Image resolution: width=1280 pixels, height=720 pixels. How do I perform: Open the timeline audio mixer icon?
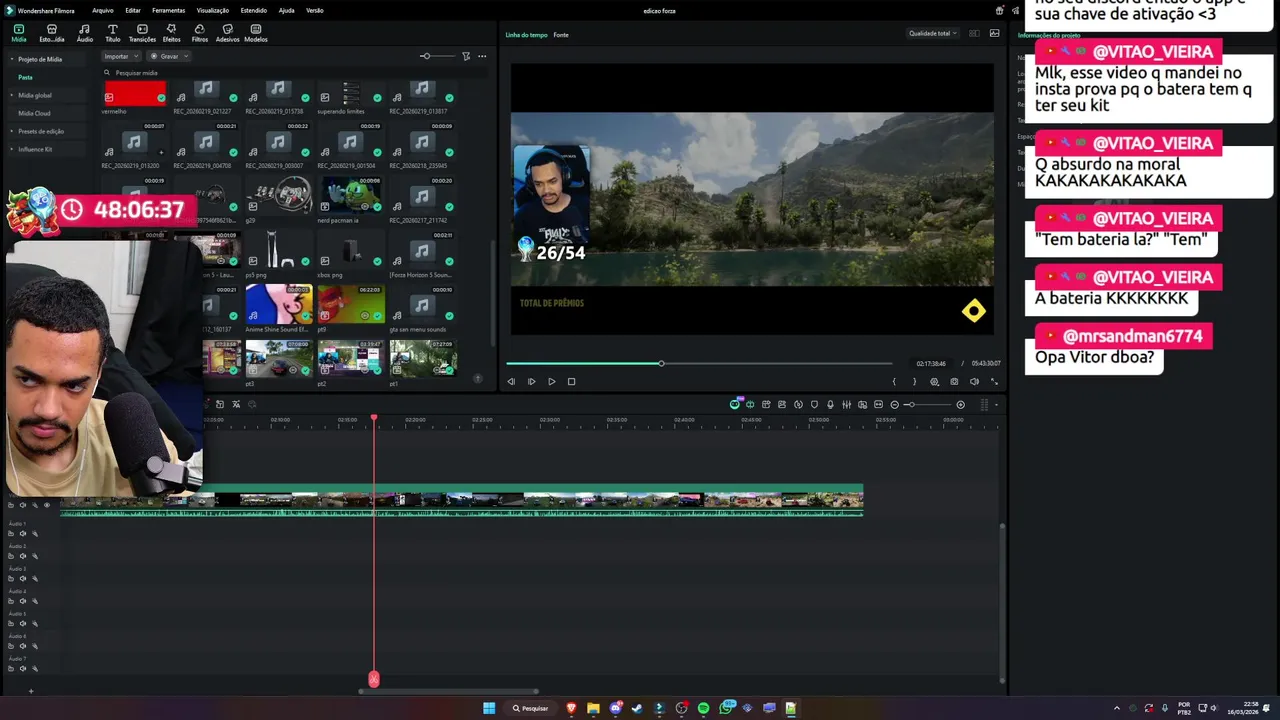(846, 404)
